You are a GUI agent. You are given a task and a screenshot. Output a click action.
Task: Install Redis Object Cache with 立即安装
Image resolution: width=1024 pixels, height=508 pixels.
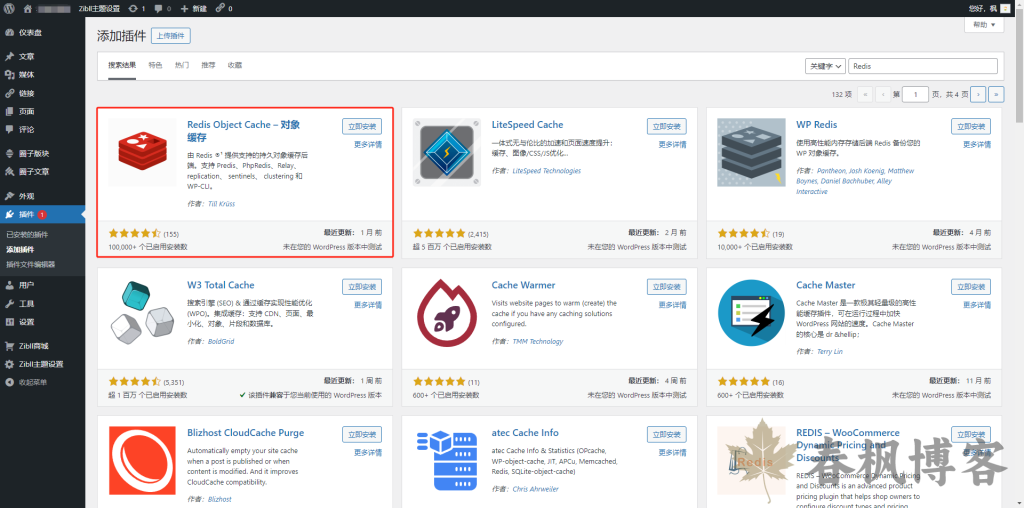coord(362,127)
